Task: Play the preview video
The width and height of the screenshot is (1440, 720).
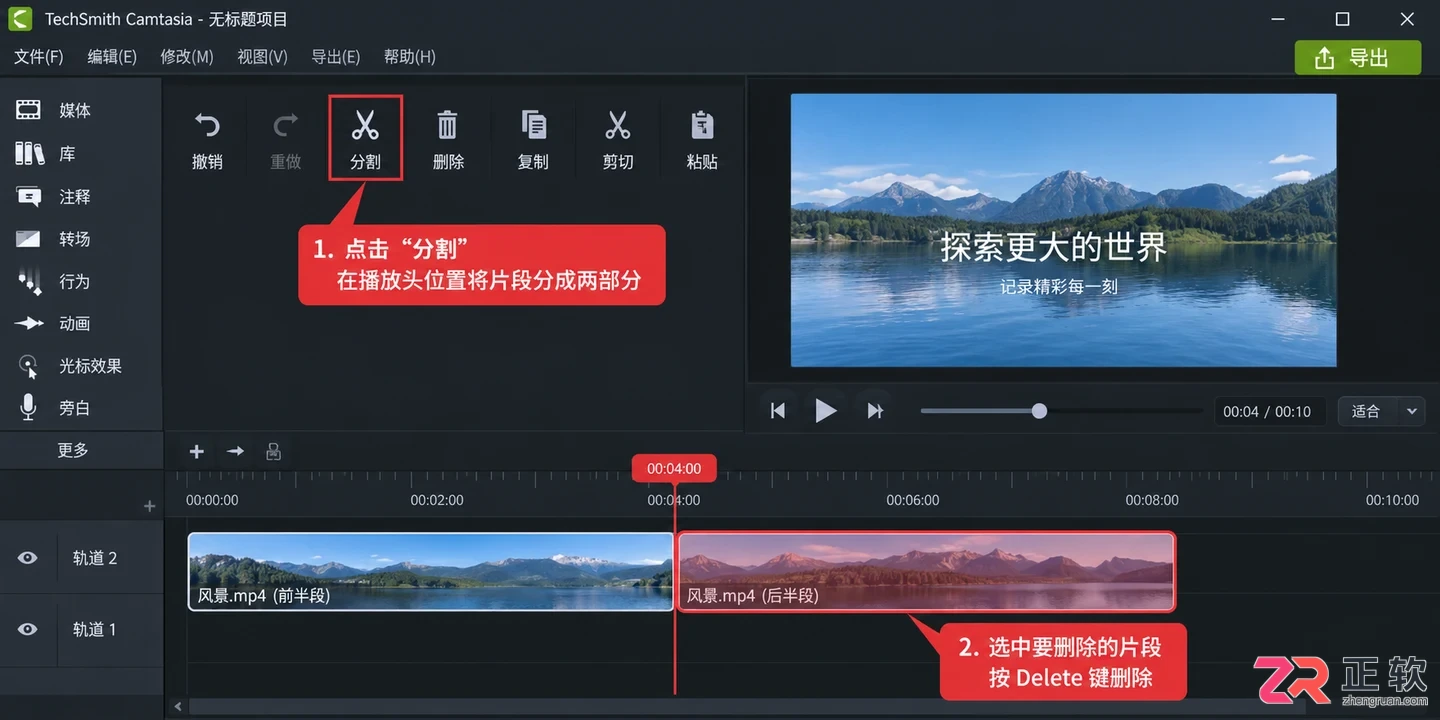Action: (825, 411)
